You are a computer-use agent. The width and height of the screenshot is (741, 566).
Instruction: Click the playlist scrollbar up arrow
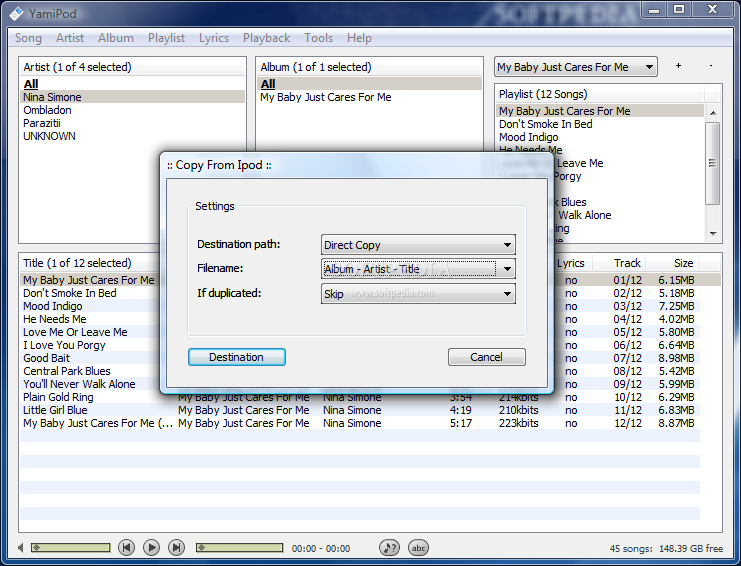[713, 113]
